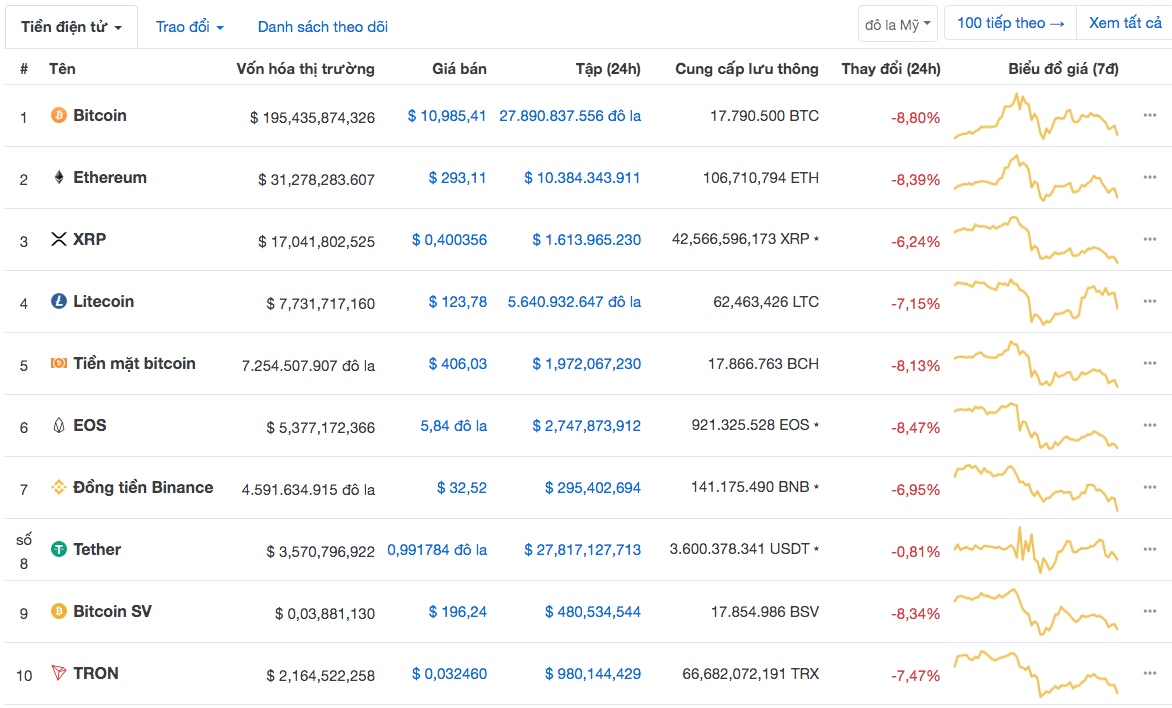Sort by 'Vốn hóa thị trường' column header
This screenshot has height=708, width=1172.
tap(305, 69)
